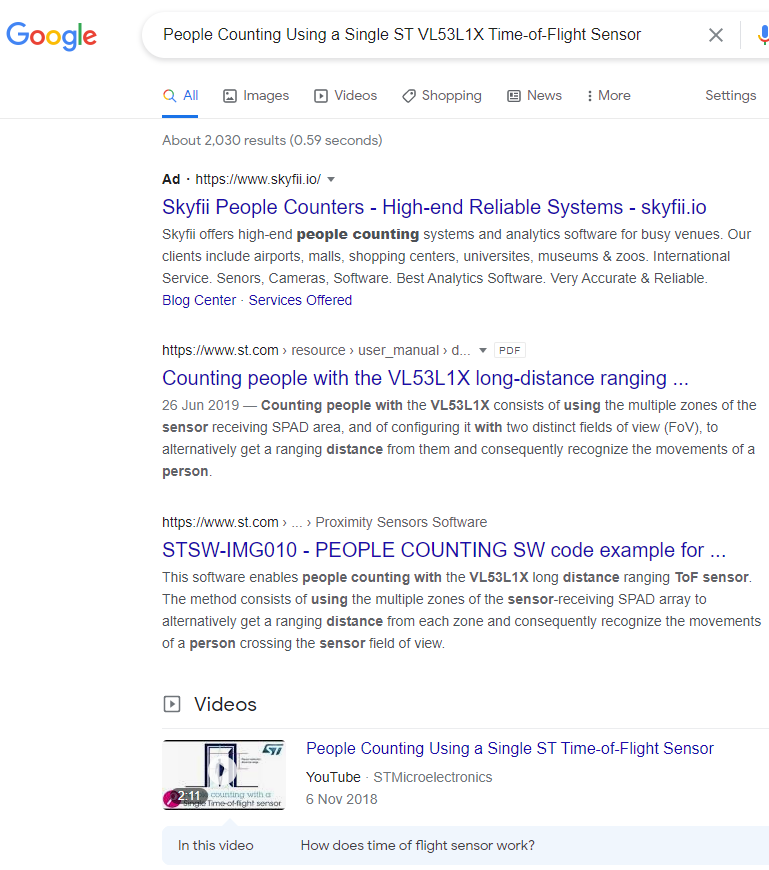This screenshot has height=870, width=769.
Task: Expand the dropdown arrow beside skyfii.io ad URL
Action: tap(331, 179)
